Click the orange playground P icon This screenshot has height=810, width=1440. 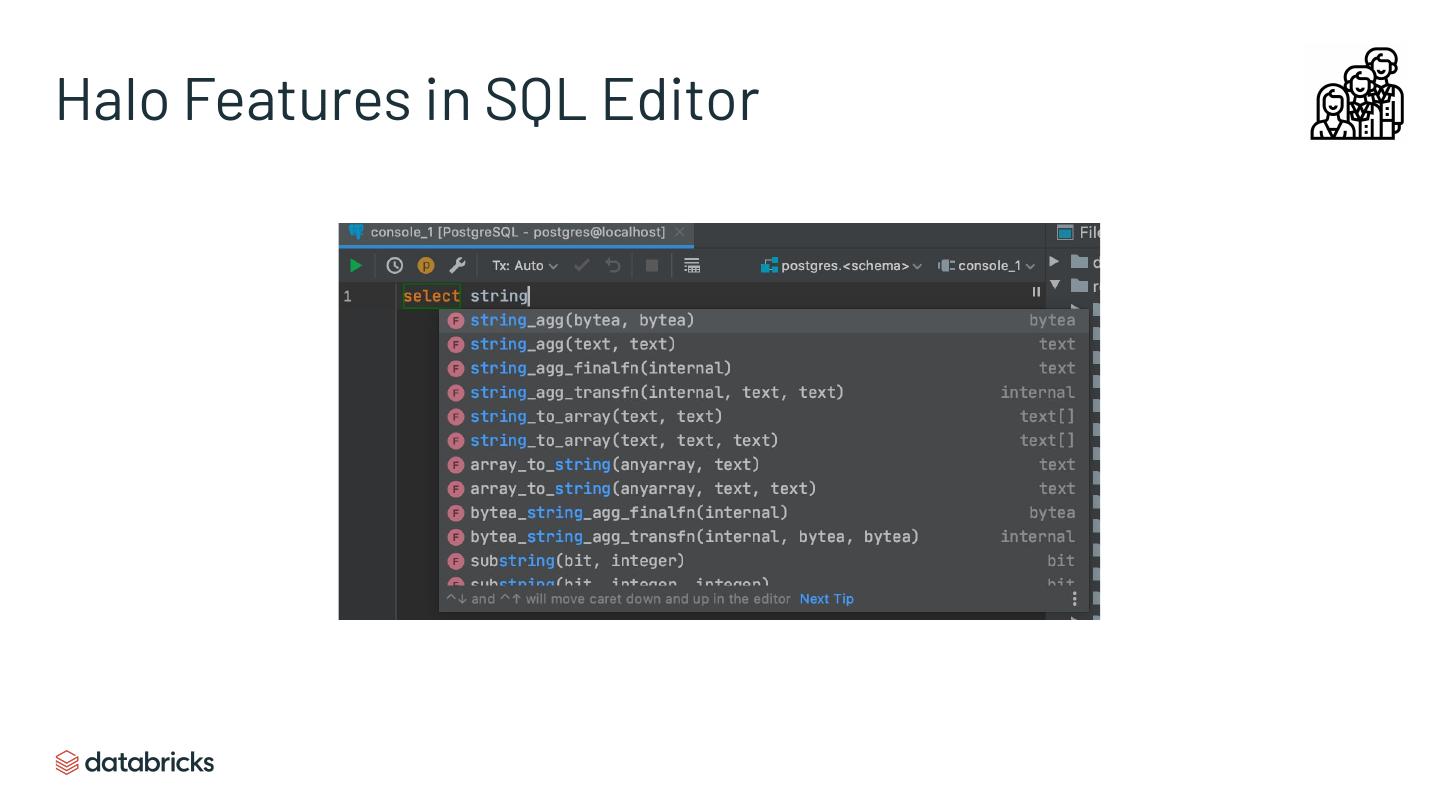426,265
